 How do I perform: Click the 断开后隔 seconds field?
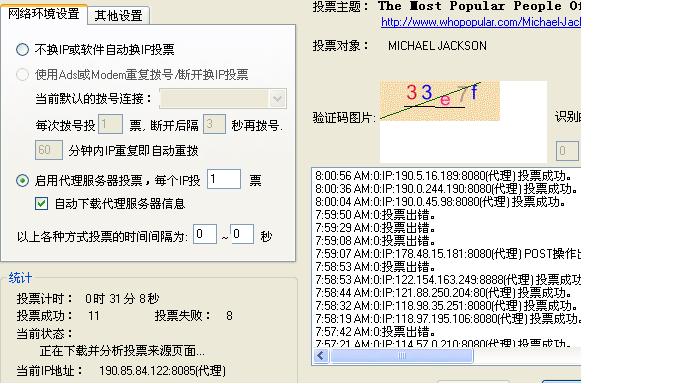click(x=214, y=125)
